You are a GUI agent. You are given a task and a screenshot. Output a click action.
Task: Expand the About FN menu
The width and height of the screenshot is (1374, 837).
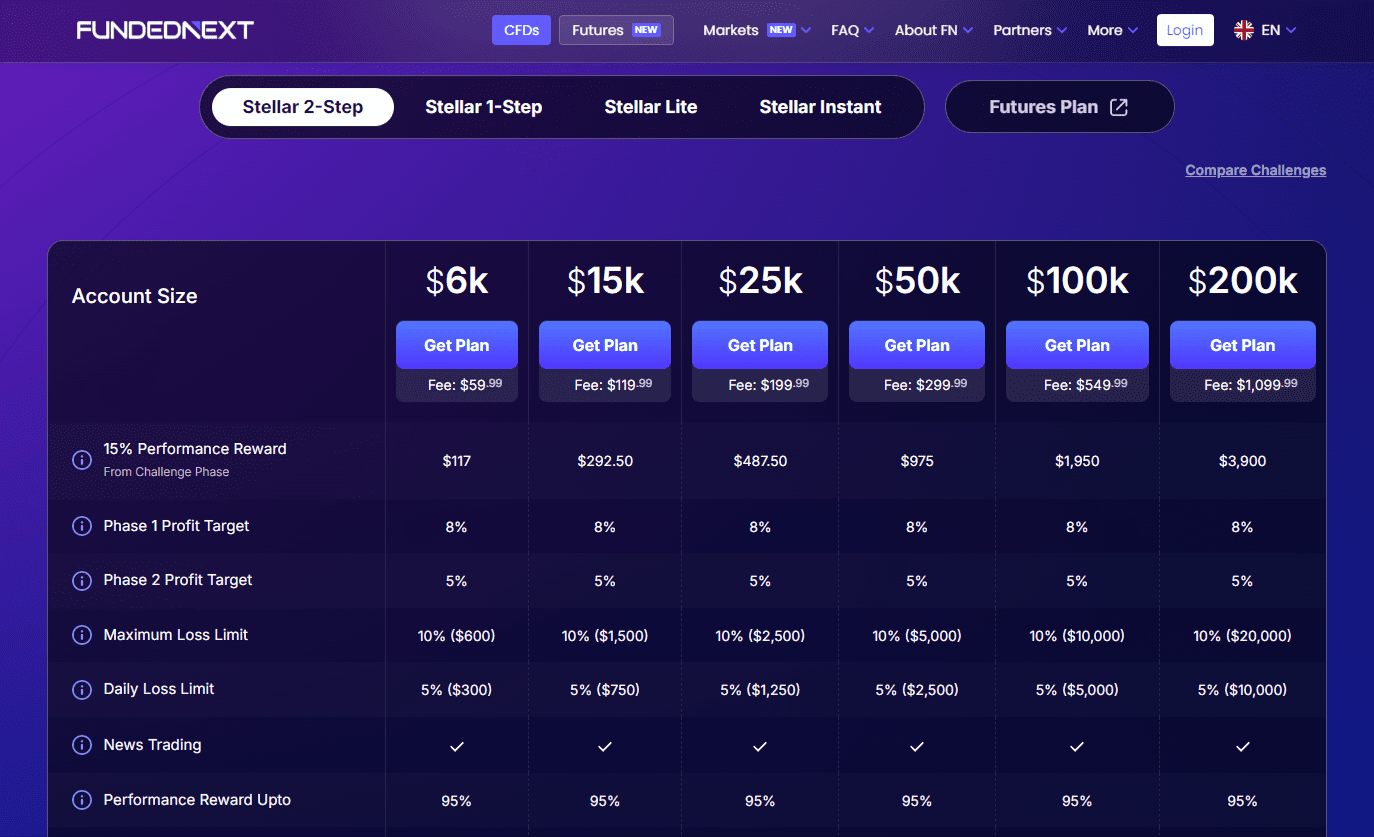(933, 30)
